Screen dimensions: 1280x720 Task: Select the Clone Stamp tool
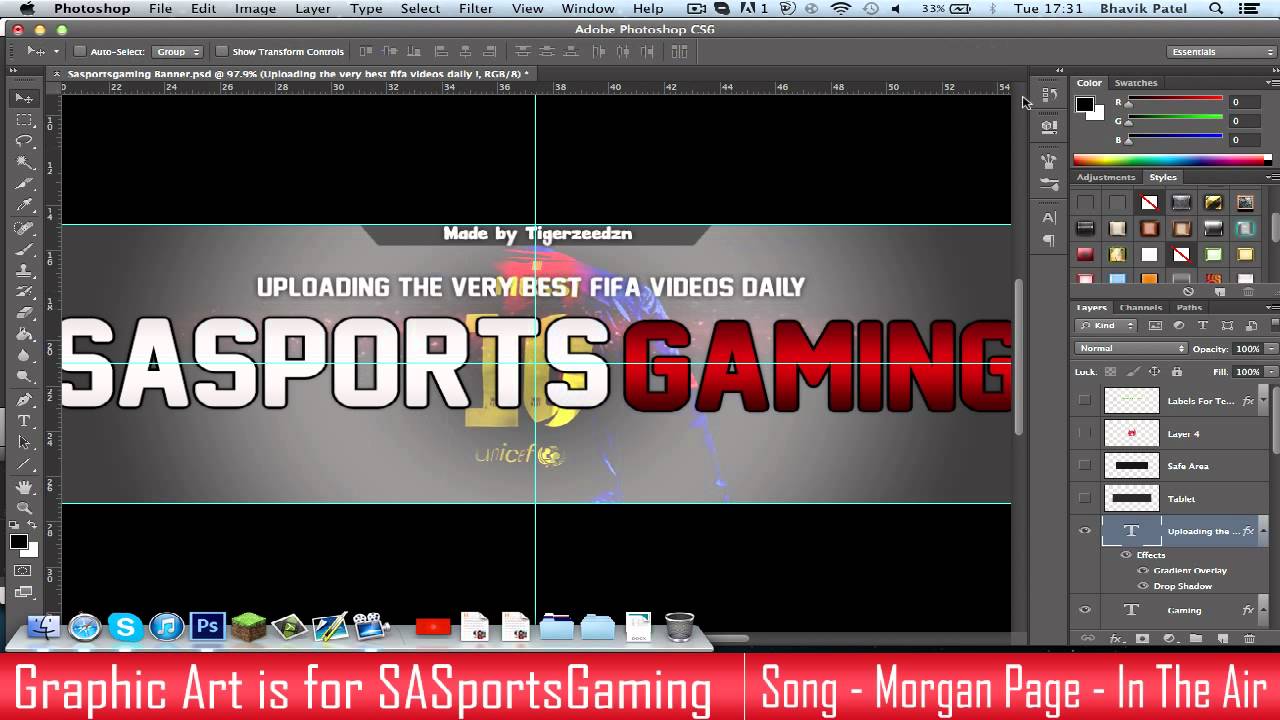[24, 270]
